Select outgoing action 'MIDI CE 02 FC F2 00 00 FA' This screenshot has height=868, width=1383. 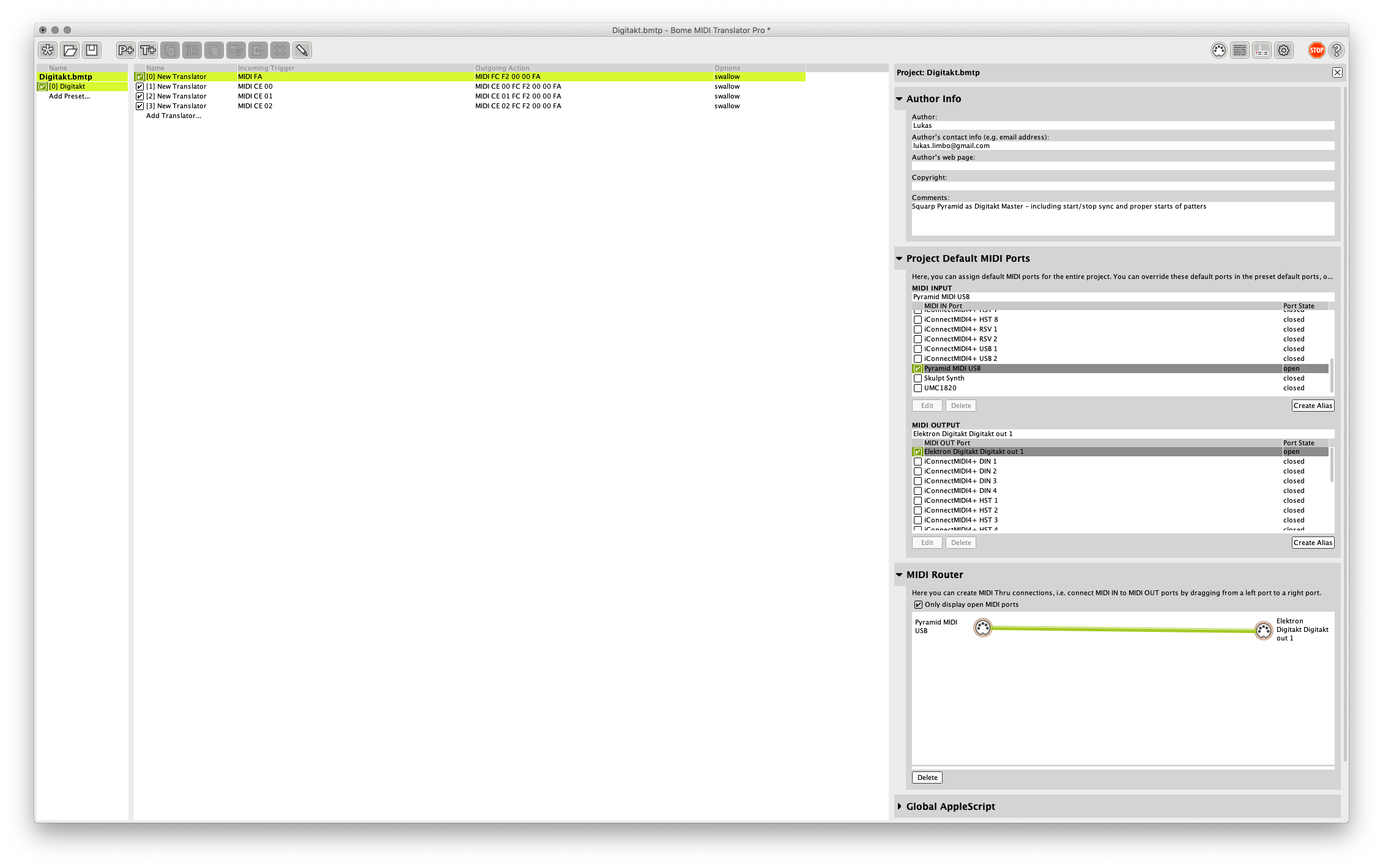518,106
